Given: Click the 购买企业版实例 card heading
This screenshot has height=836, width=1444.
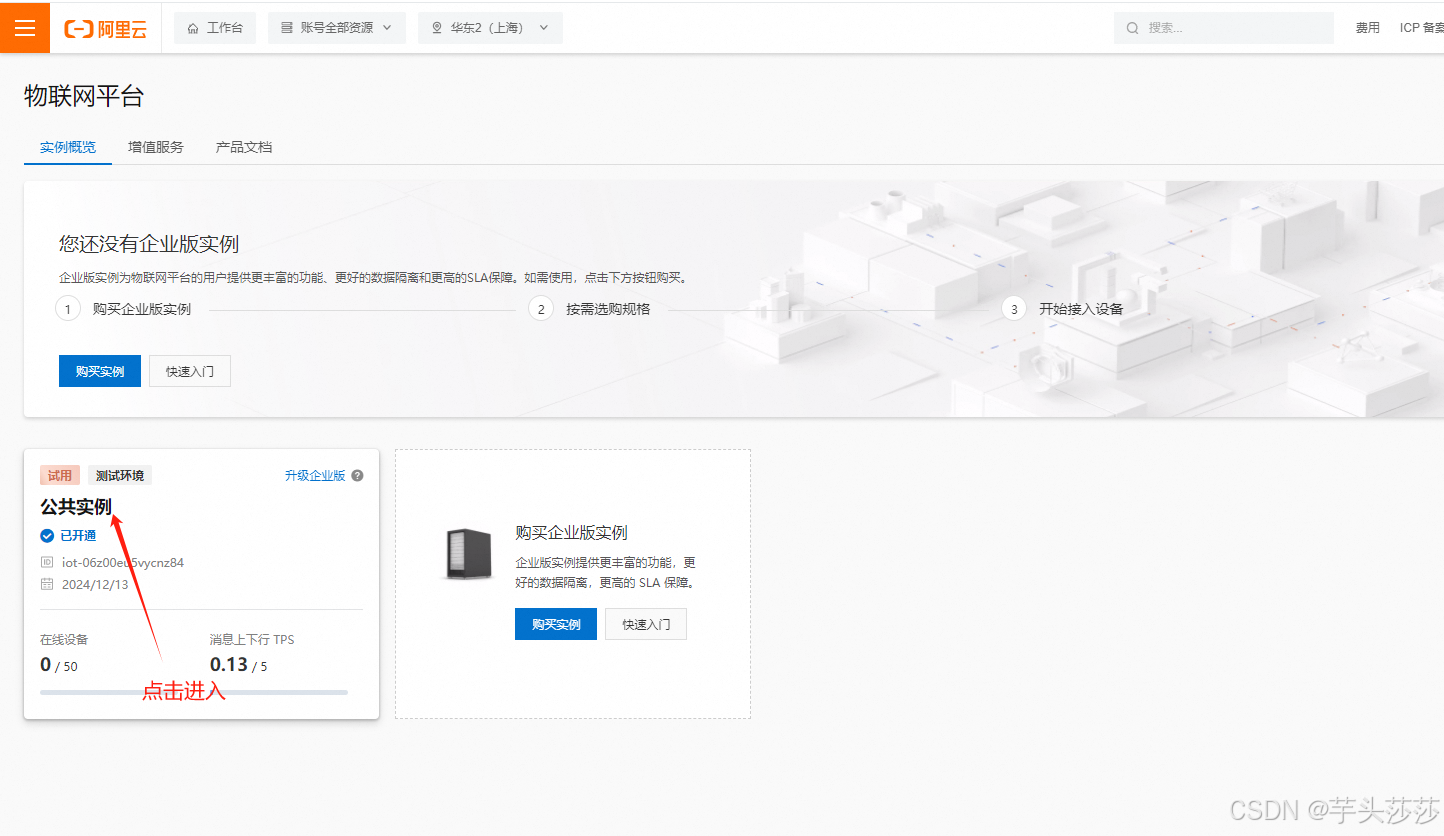Looking at the screenshot, I should click(x=571, y=532).
